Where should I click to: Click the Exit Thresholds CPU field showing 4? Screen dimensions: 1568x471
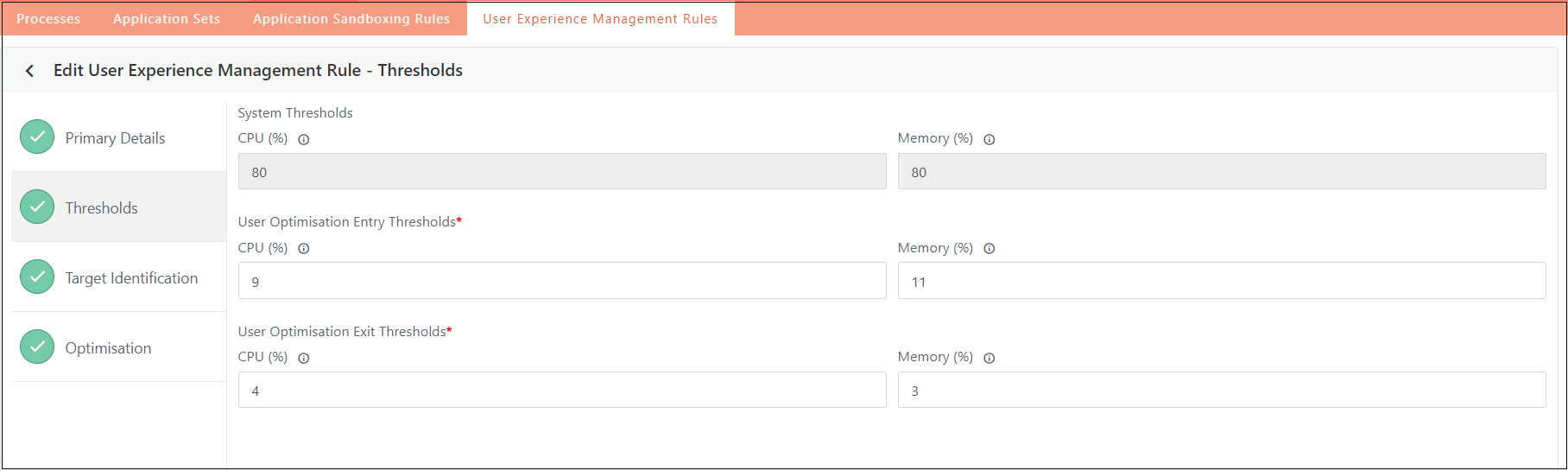[562, 390]
